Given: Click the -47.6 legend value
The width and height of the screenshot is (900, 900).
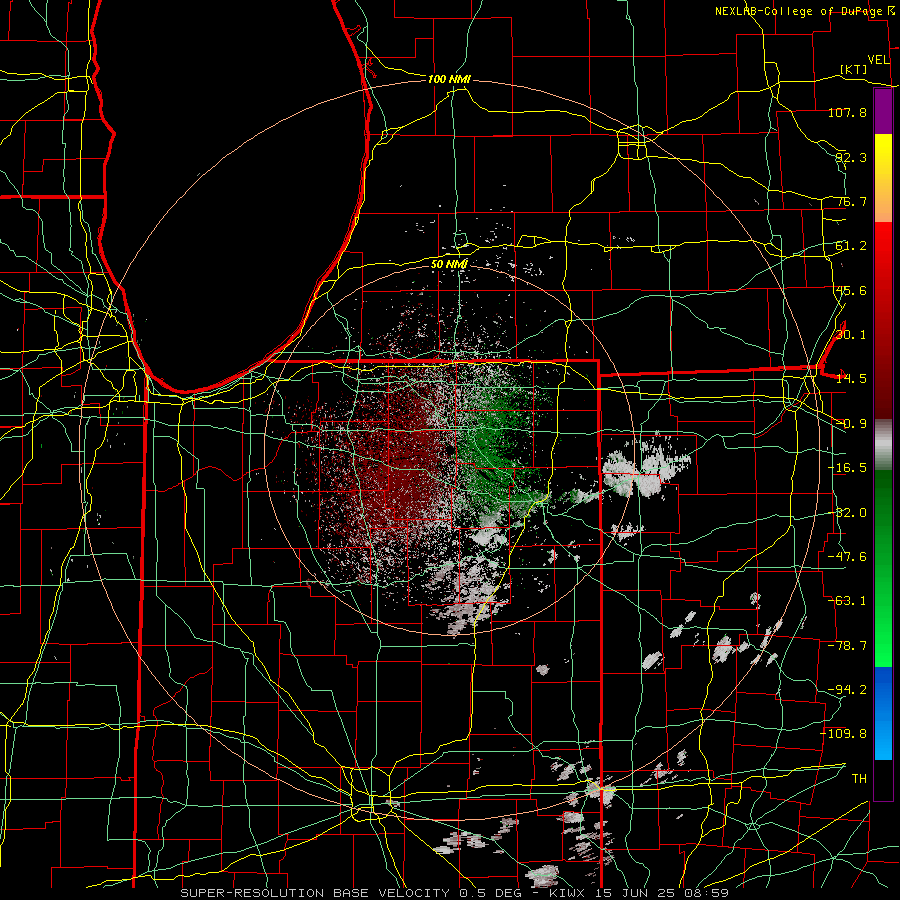Looking at the screenshot, I should pos(847,557).
